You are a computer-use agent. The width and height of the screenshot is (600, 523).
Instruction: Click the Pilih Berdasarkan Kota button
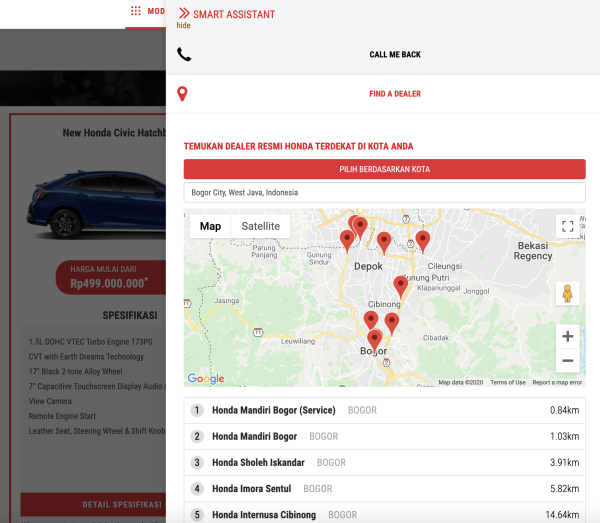pos(385,169)
